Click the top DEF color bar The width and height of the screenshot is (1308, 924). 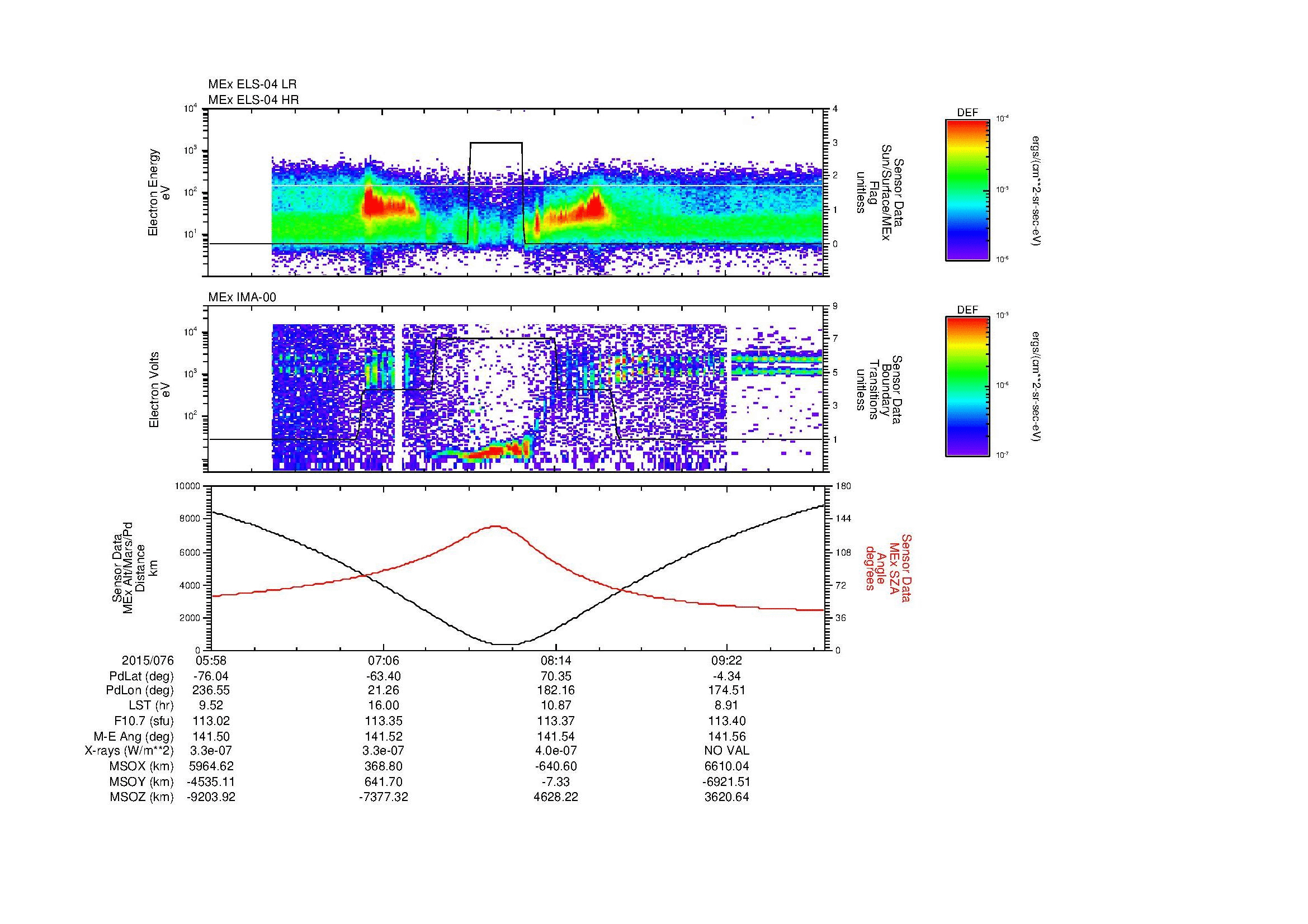(967, 189)
